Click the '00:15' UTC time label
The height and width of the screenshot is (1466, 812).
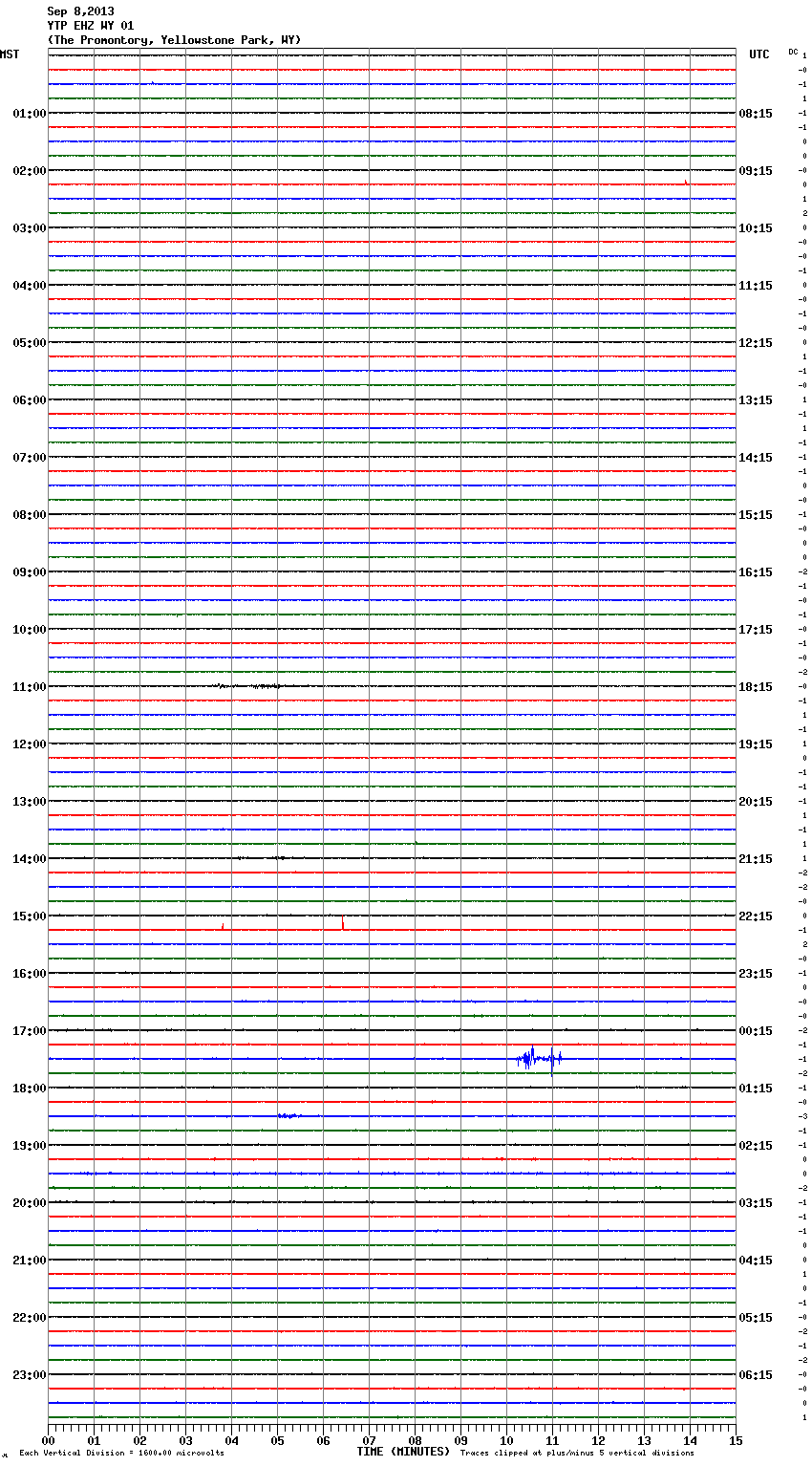tap(756, 1031)
